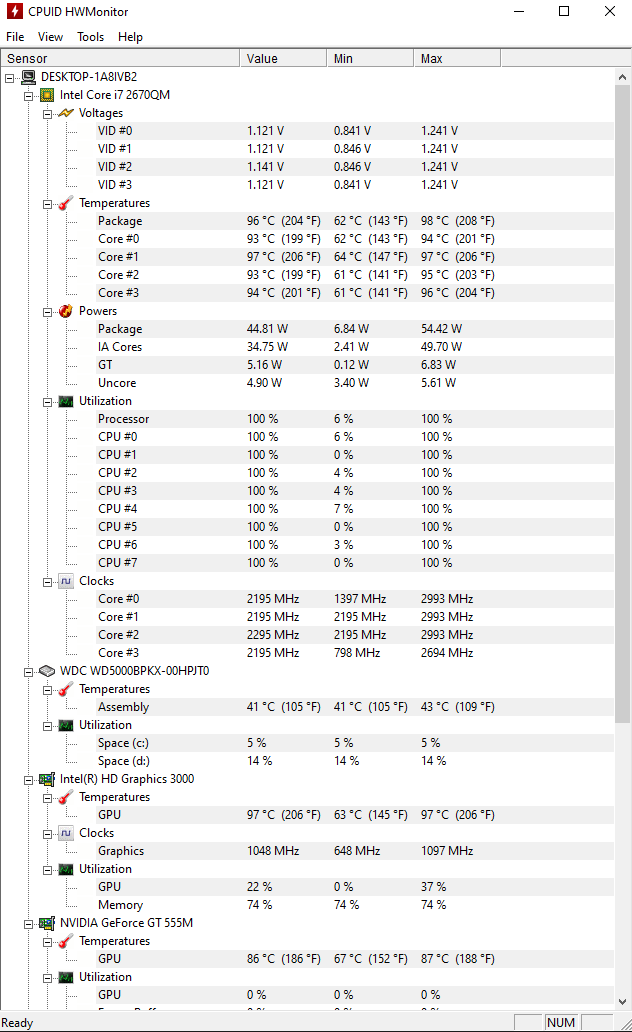This screenshot has width=632, height=1032.
Task: Click the Voltages lightning icon under the CPU
Action: coord(65,113)
